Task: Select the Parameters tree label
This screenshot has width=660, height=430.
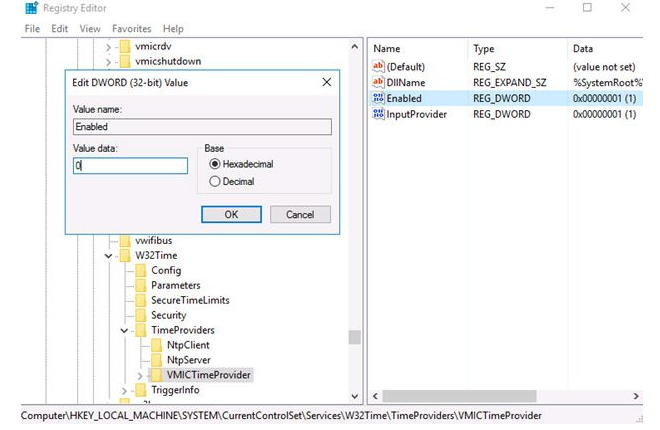Action: pos(176,285)
